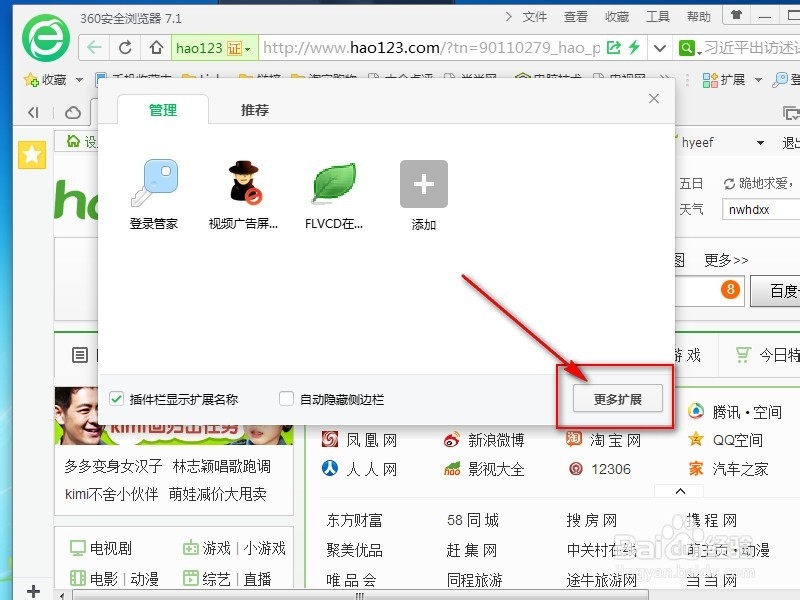Collapse the site list with up chevron
800x600 pixels.
680,491
